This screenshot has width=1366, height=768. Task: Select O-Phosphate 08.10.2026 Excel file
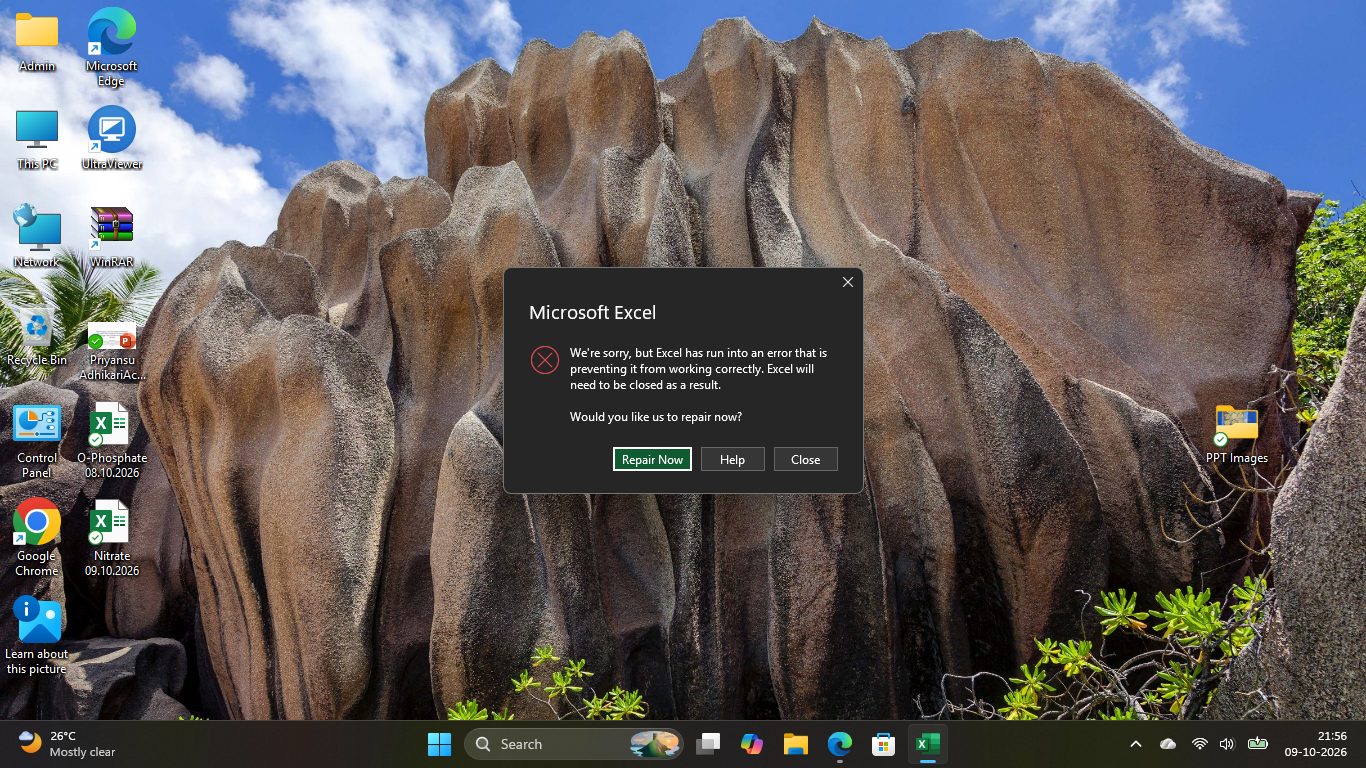(x=111, y=441)
